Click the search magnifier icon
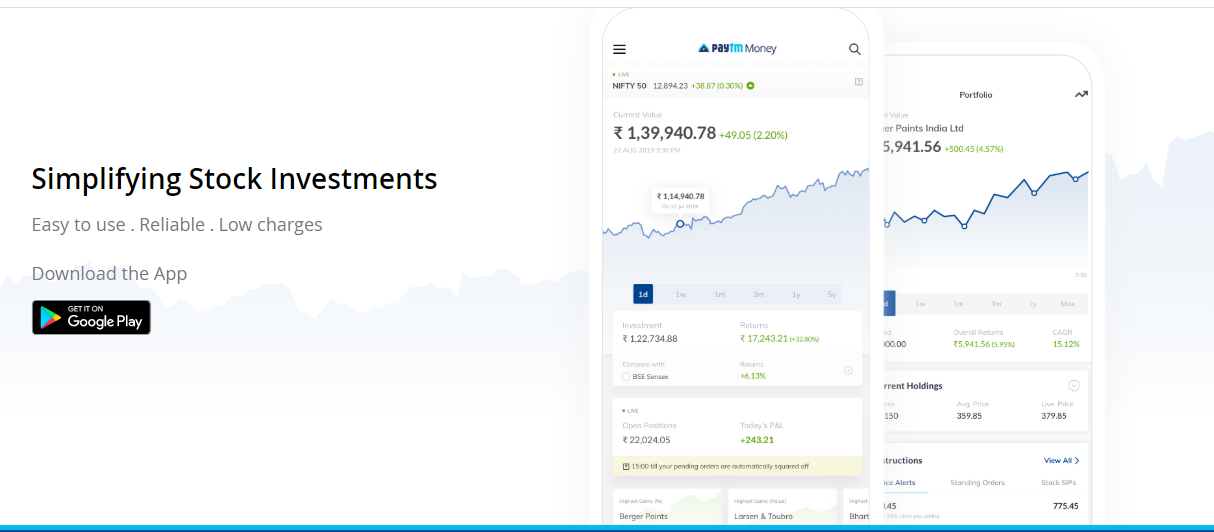 pyautogui.click(x=854, y=49)
